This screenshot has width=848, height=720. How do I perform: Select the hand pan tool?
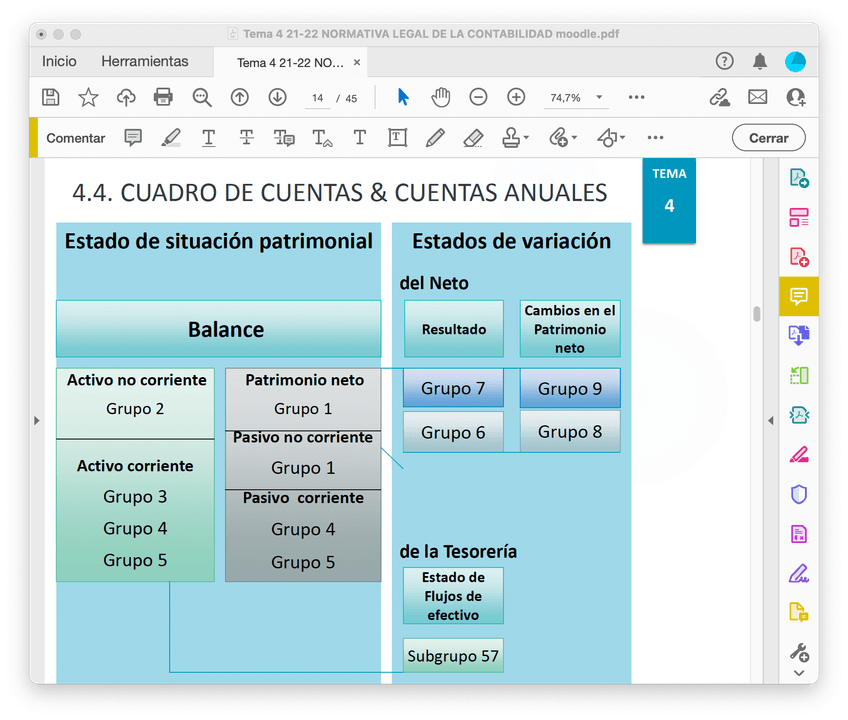(x=440, y=97)
